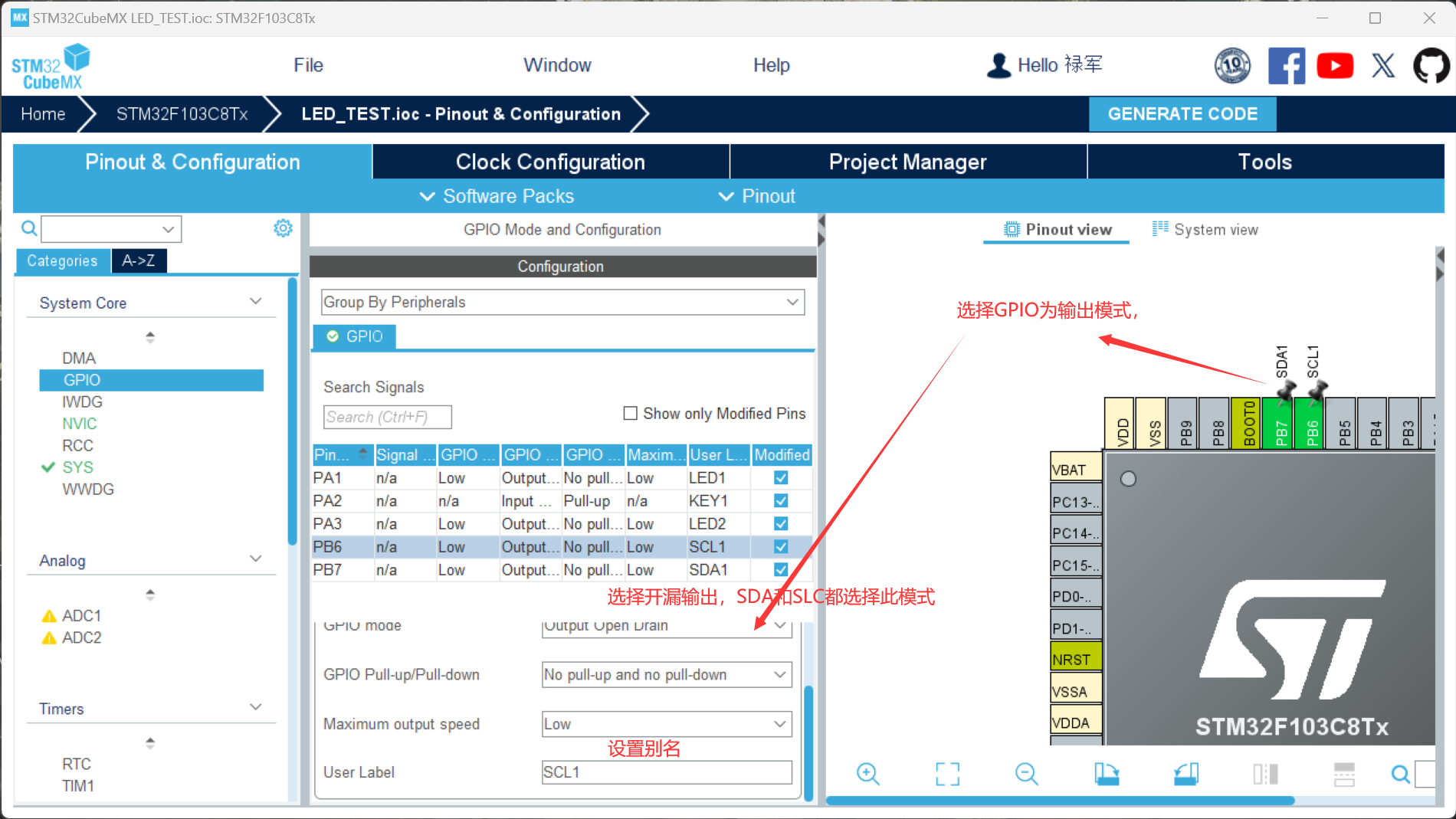Click the STM32CubeMX logo
This screenshot has height=819, width=1456.
coord(50,67)
